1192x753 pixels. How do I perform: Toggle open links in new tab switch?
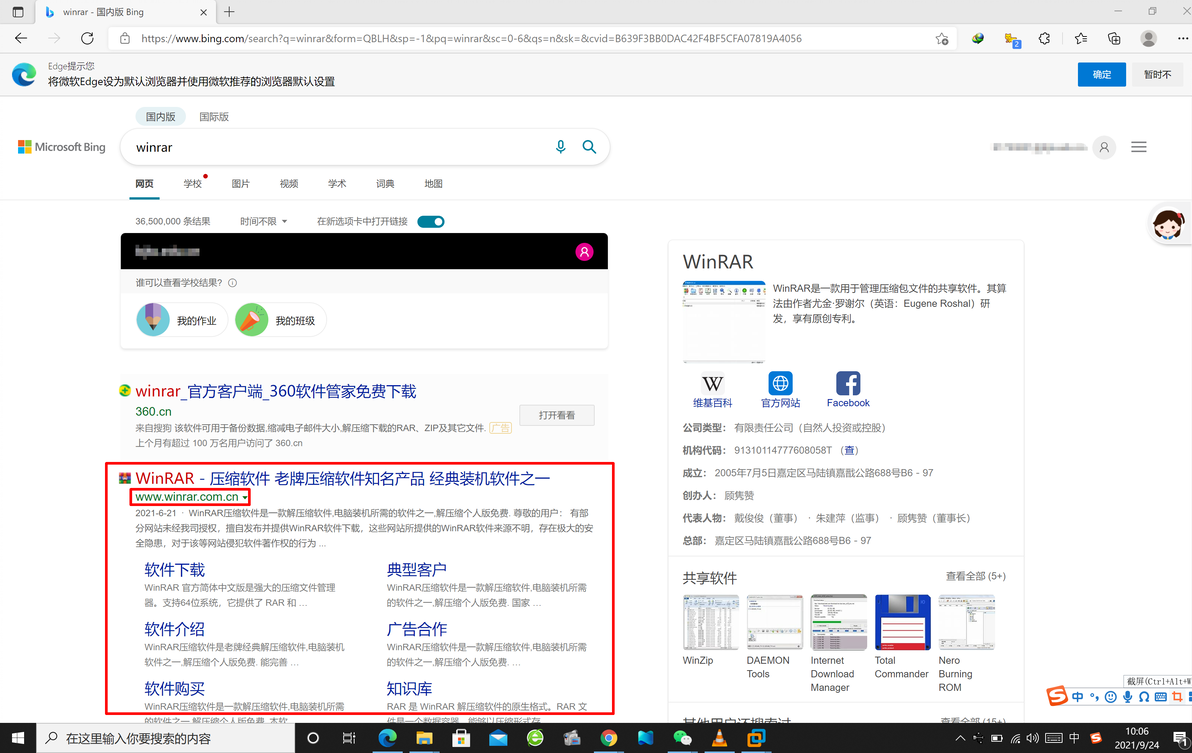tap(431, 222)
